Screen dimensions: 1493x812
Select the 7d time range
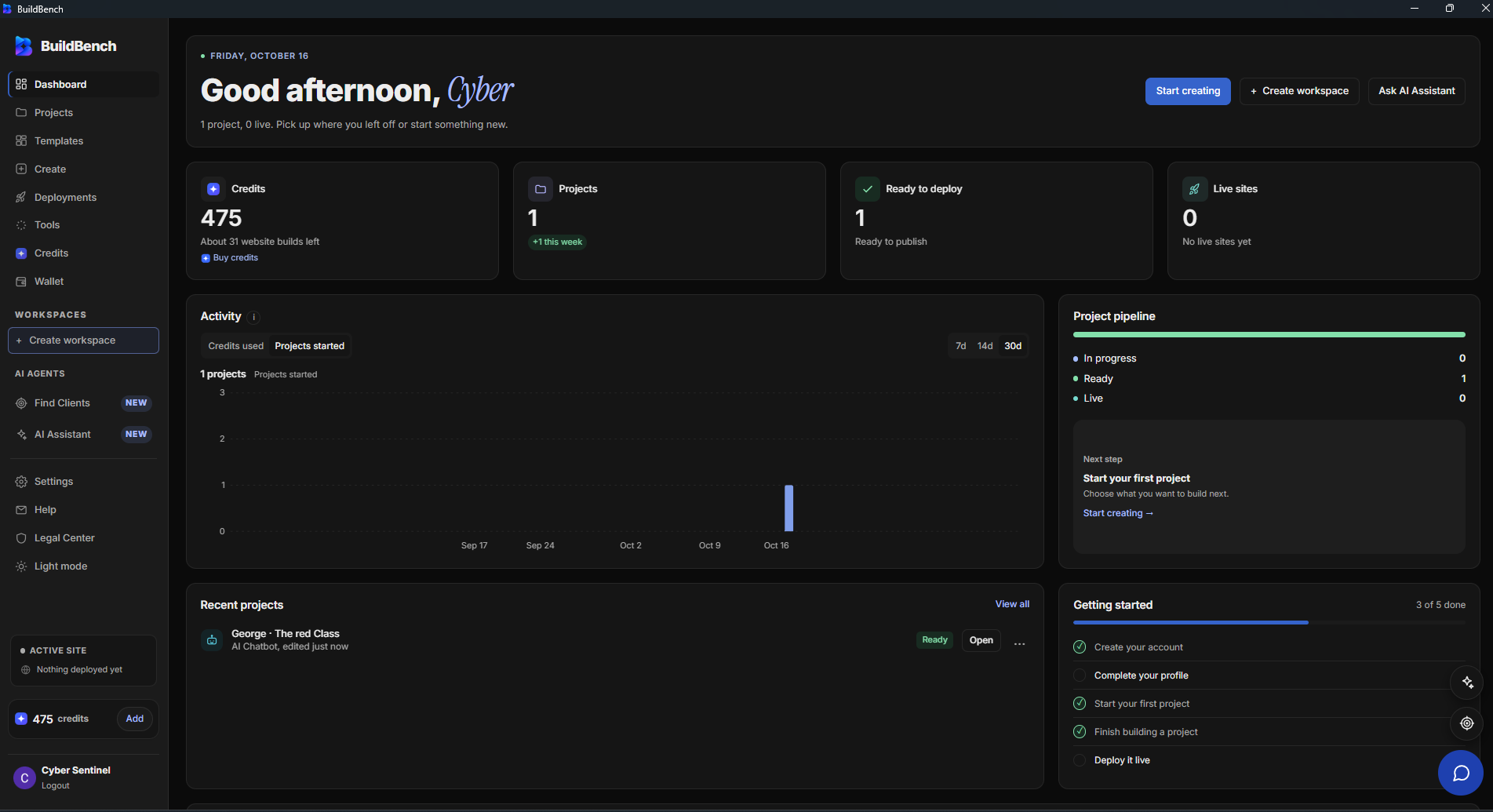[x=960, y=346]
